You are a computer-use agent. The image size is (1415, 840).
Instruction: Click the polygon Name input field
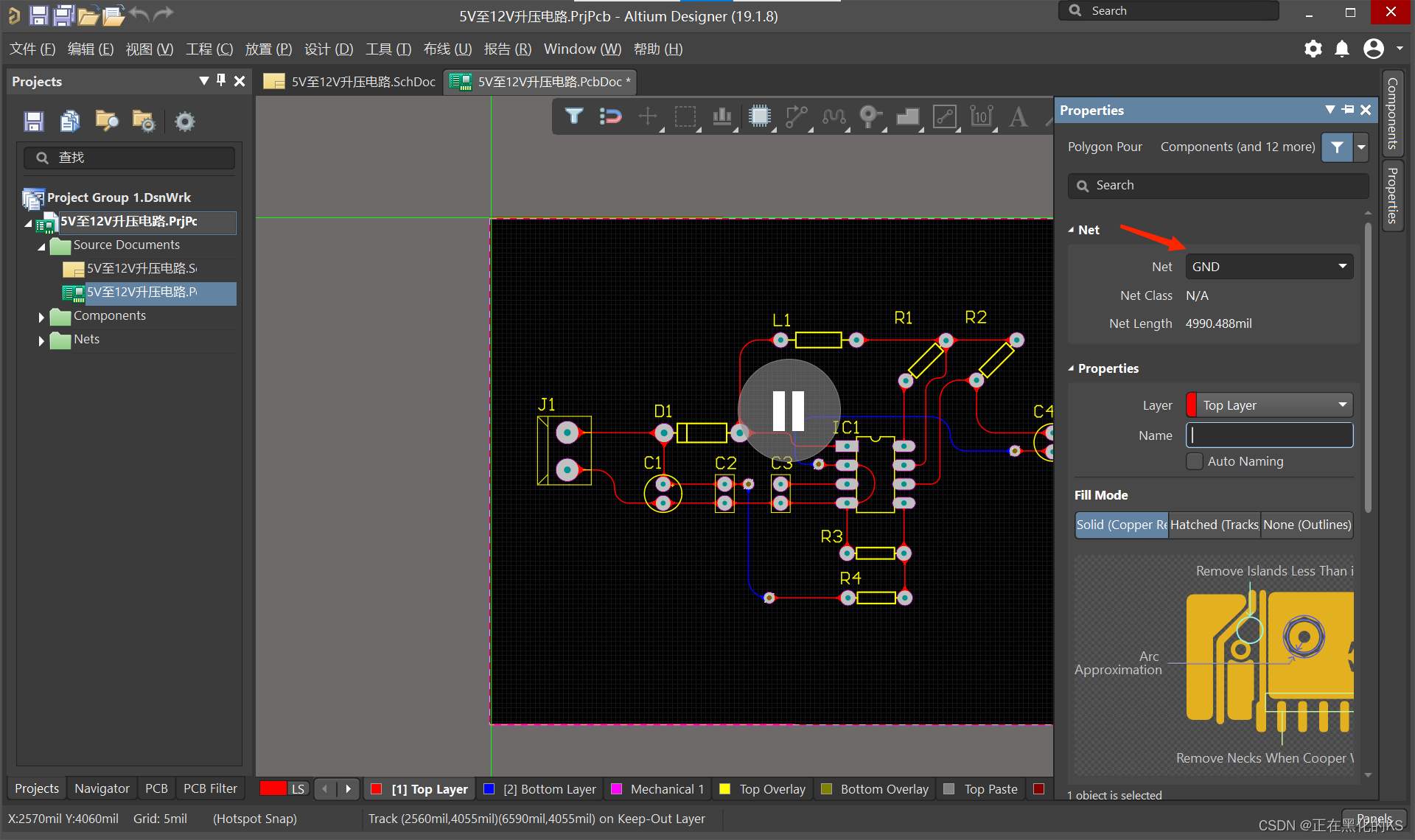point(1269,435)
